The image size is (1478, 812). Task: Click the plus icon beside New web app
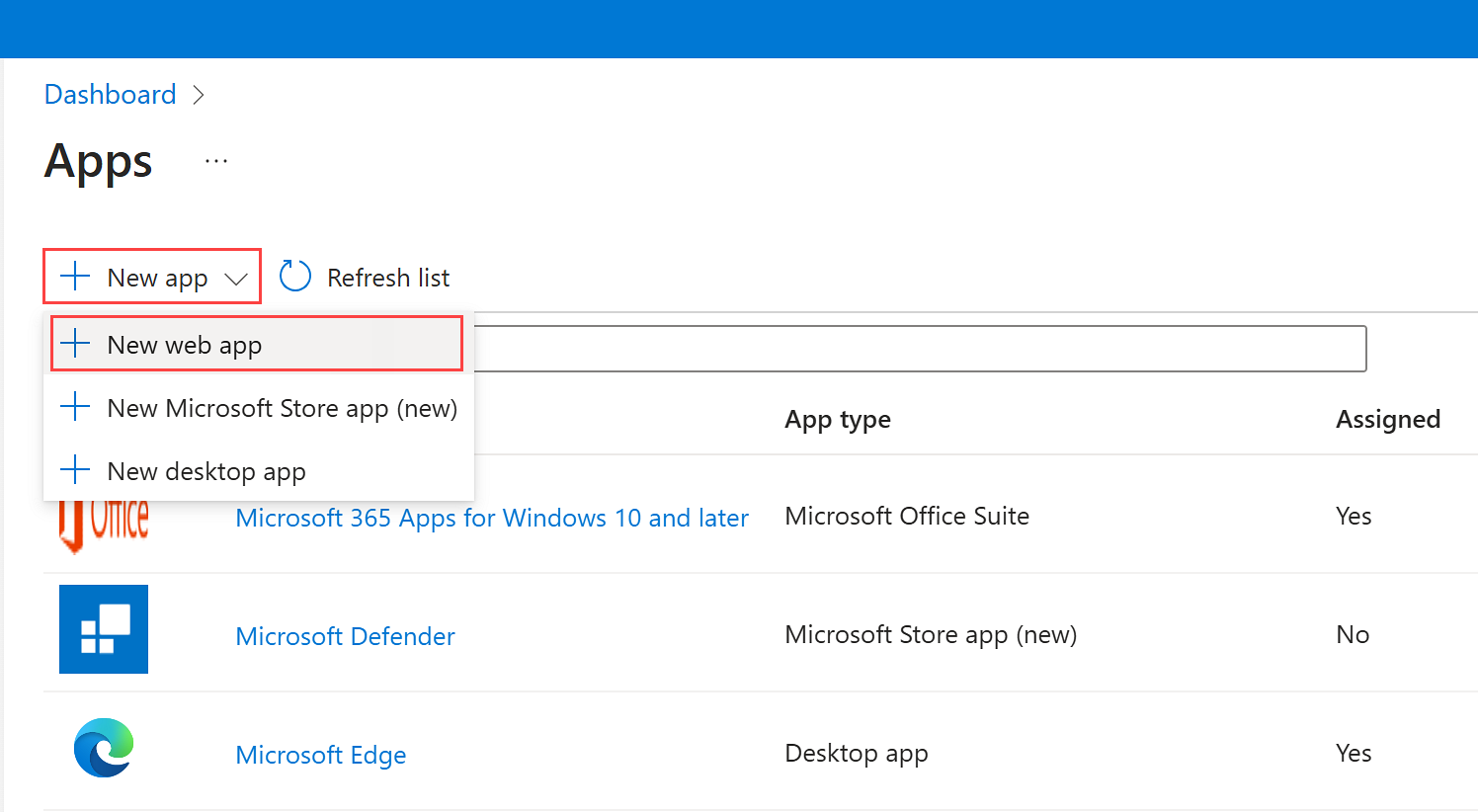coord(75,344)
